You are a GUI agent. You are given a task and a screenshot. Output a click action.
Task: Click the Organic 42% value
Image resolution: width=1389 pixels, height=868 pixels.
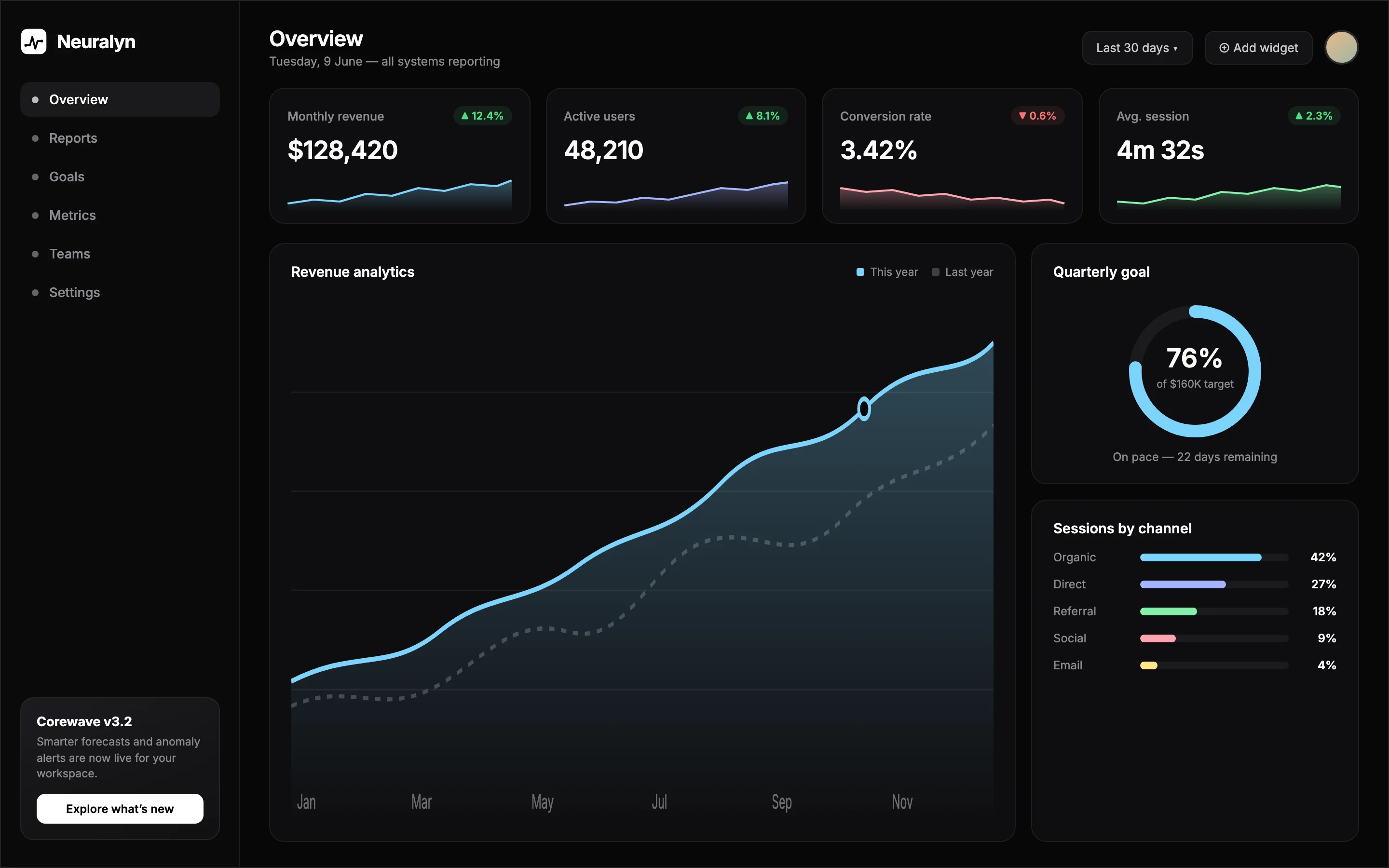(1323, 557)
